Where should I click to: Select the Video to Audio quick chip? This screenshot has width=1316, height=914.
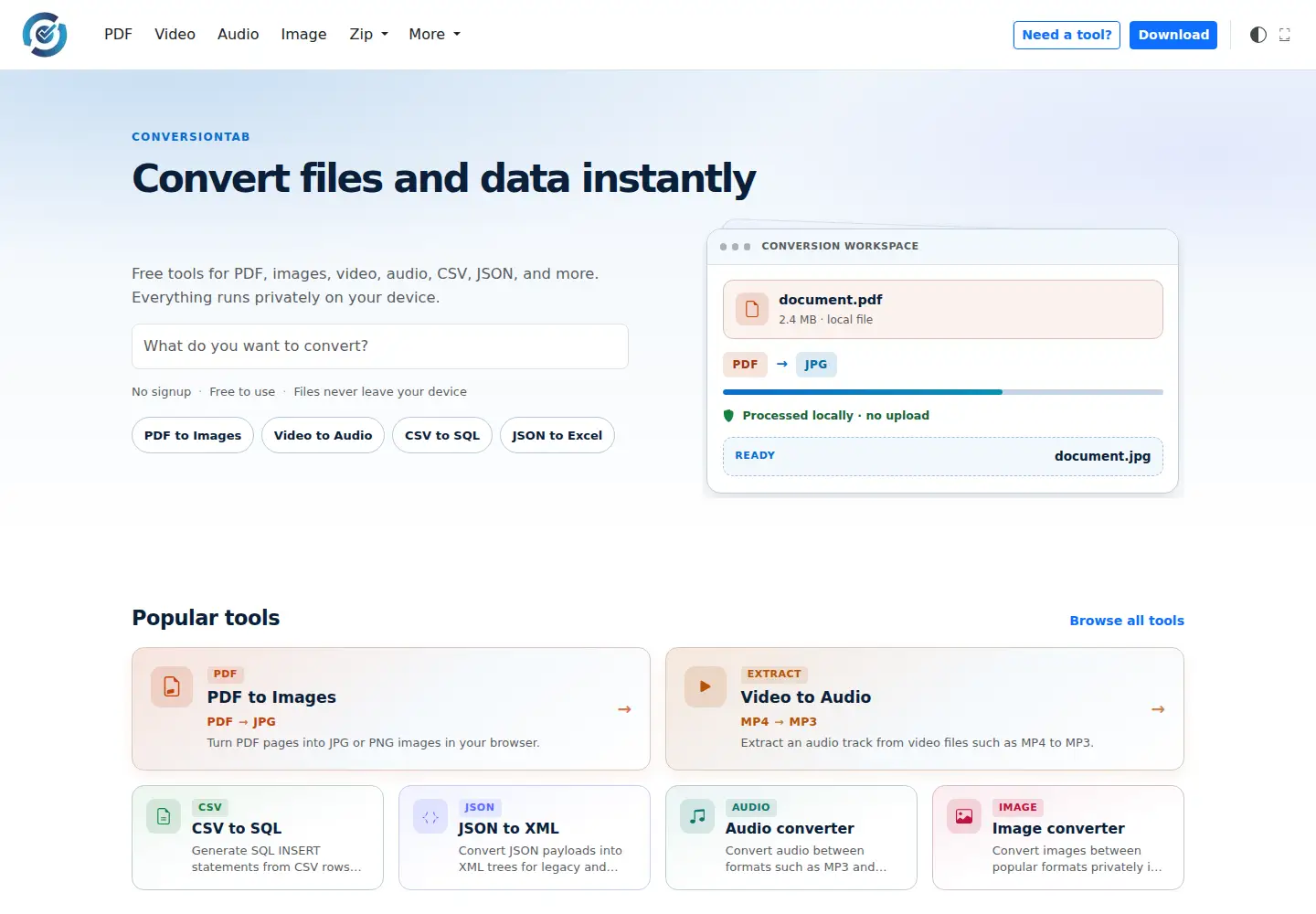pos(323,435)
